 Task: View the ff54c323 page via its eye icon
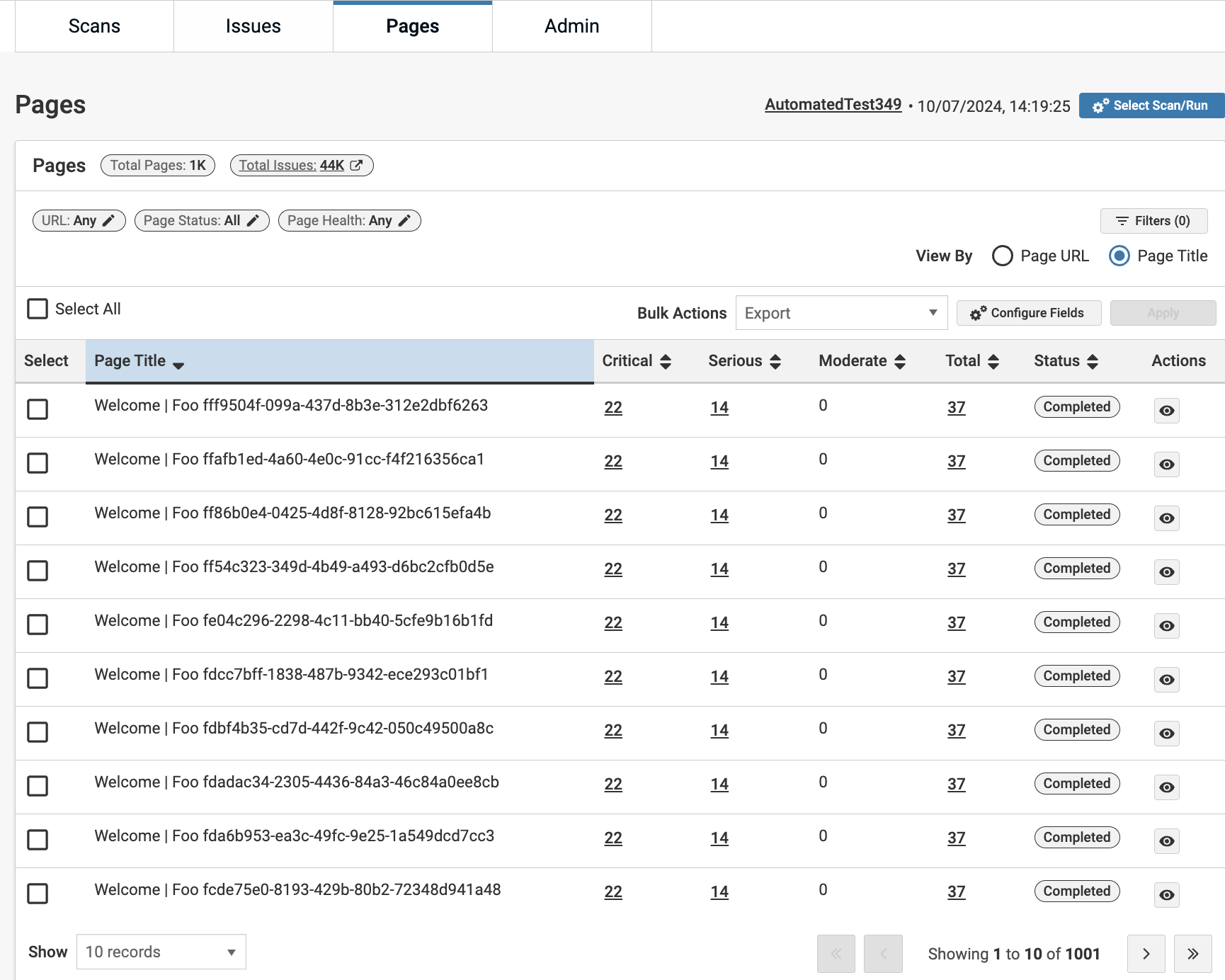coord(1166,572)
